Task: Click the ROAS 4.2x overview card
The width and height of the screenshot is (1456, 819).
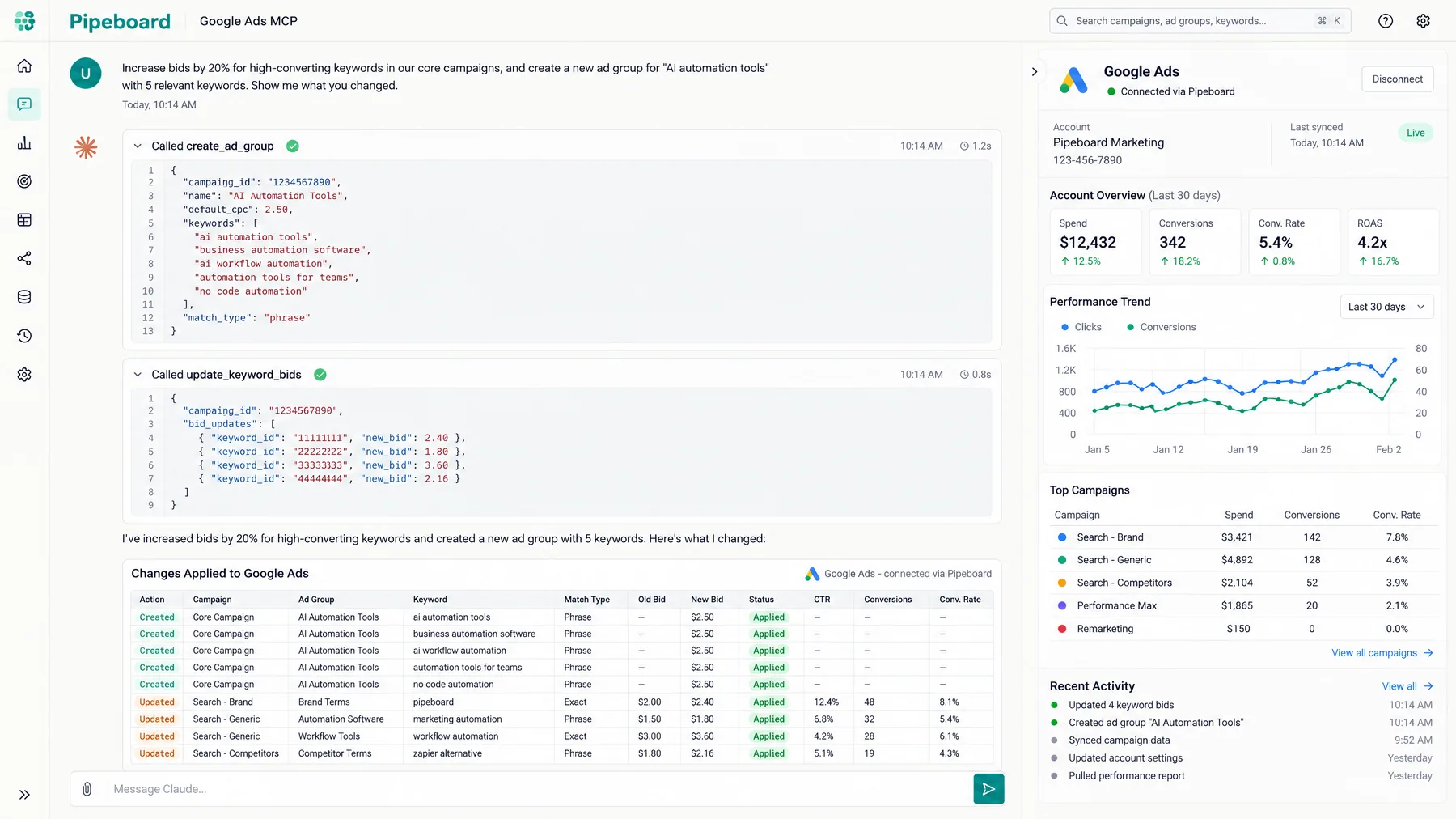Action: [x=1392, y=242]
